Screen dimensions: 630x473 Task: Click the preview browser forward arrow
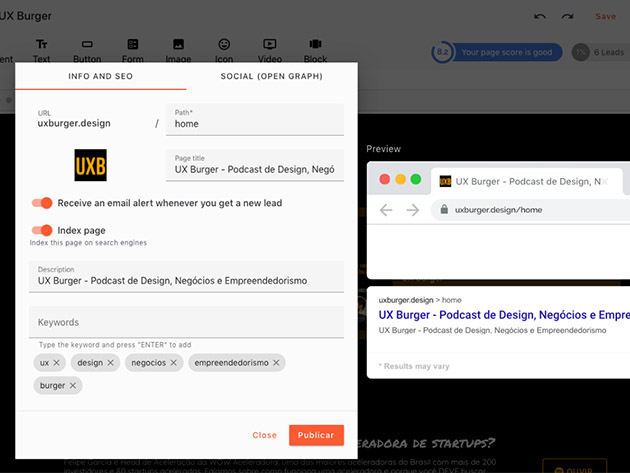(x=413, y=210)
